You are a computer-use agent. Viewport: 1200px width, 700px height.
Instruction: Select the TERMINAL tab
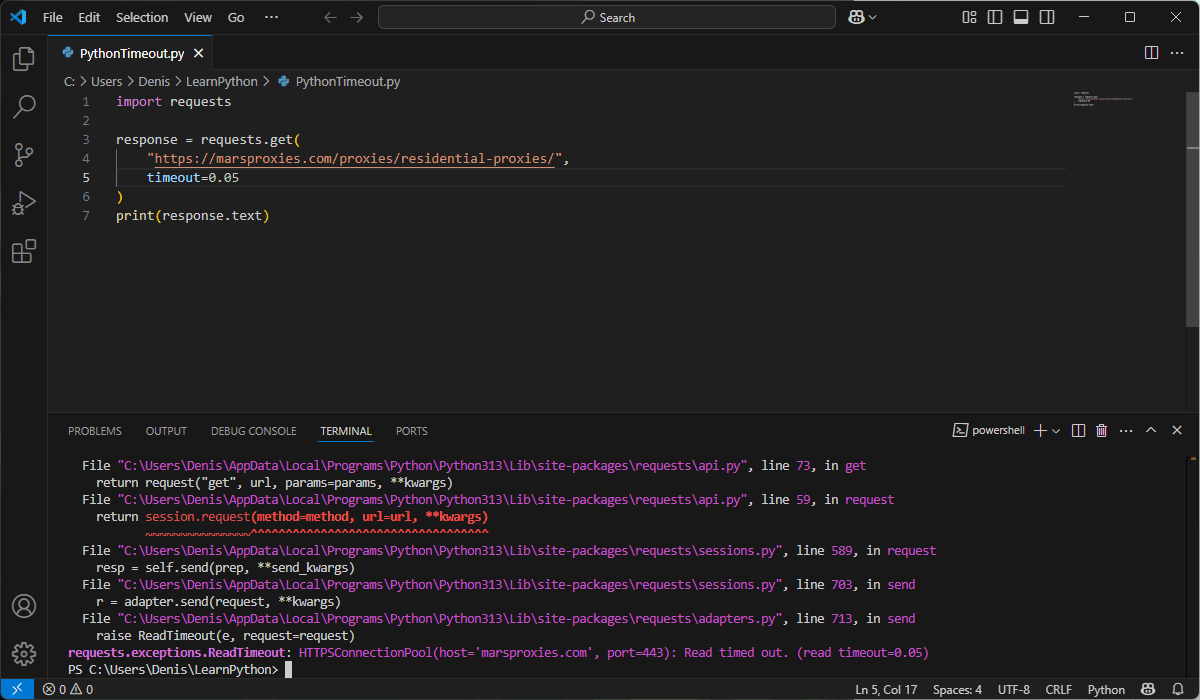pyautogui.click(x=346, y=431)
